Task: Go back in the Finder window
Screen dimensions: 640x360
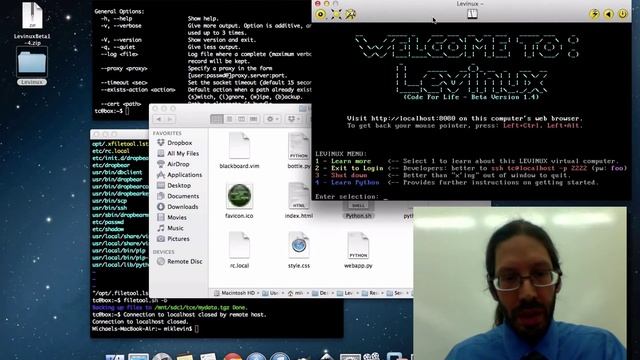Action: coord(159,119)
